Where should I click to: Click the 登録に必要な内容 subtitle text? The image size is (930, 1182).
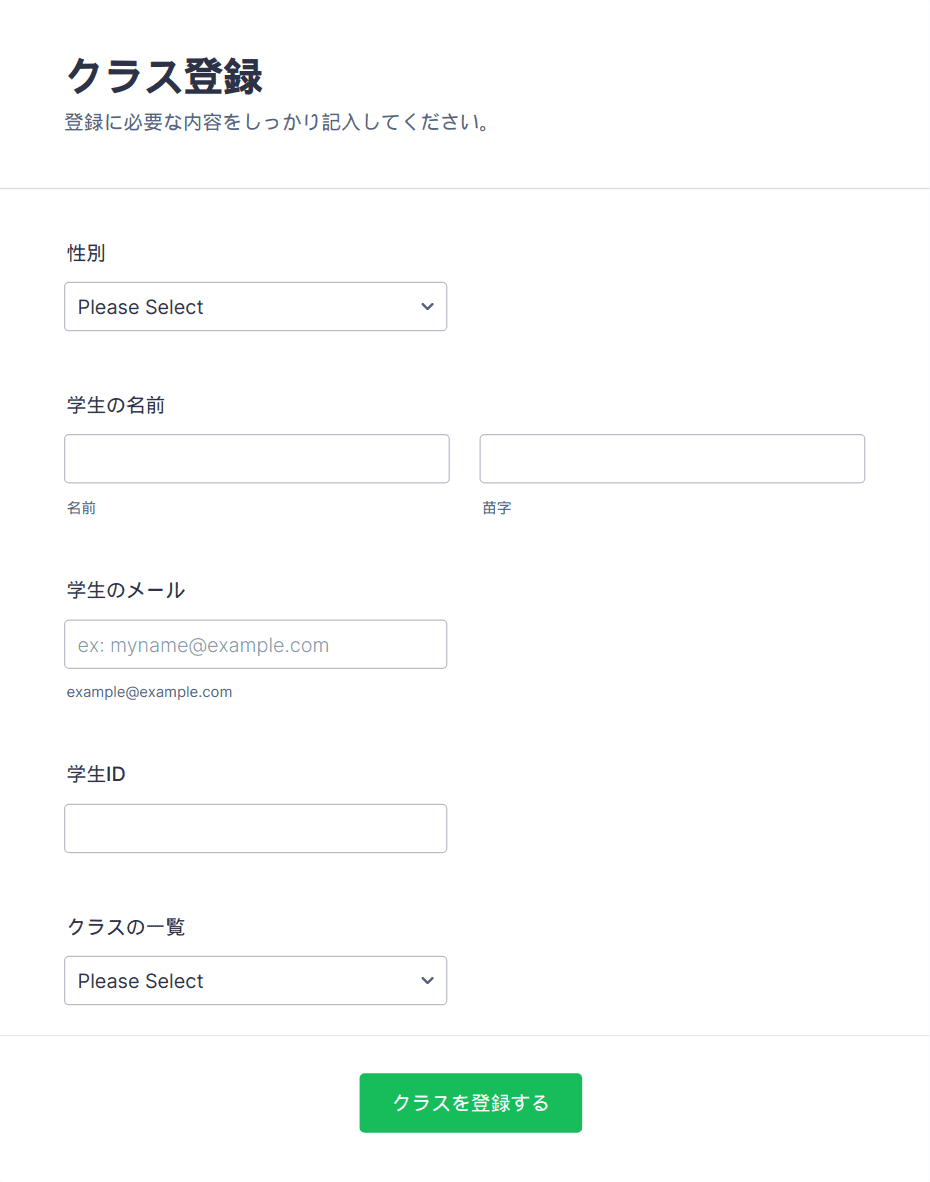278,122
